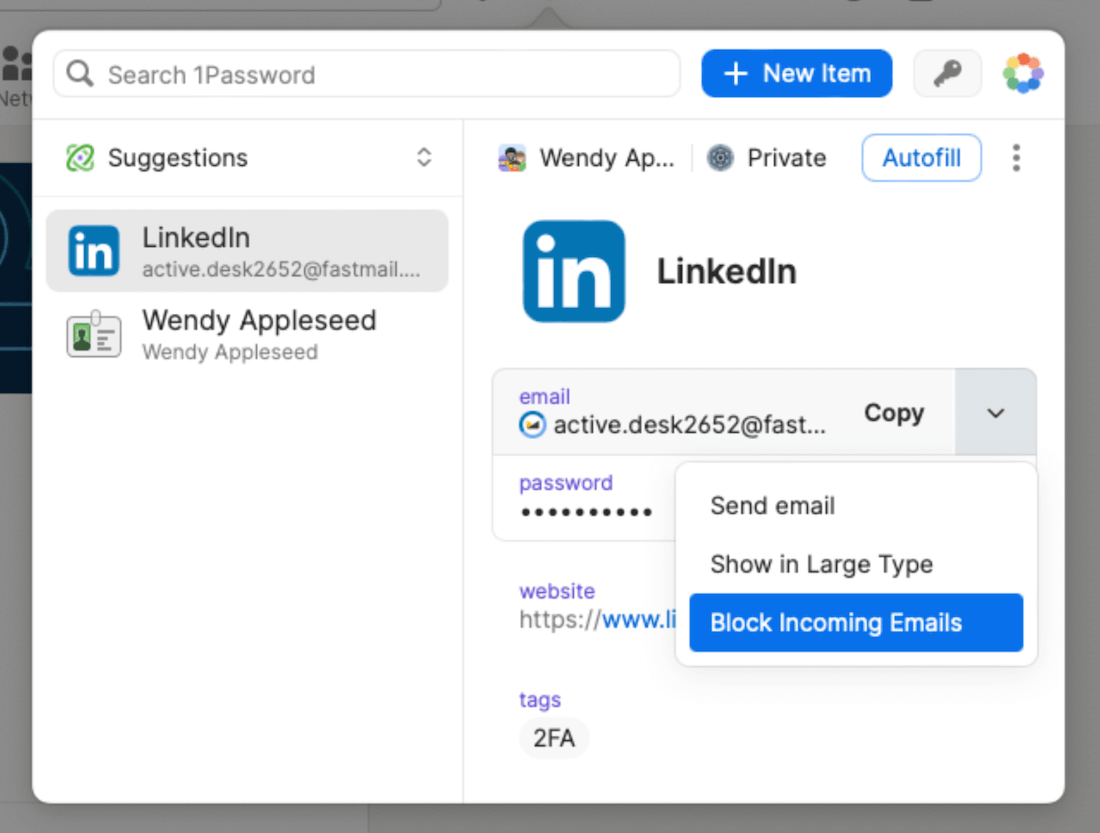Click the Suggestions icon in sidebar header
Screen dimensions: 1100x833
pyautogui.click(x=80, y=158)
